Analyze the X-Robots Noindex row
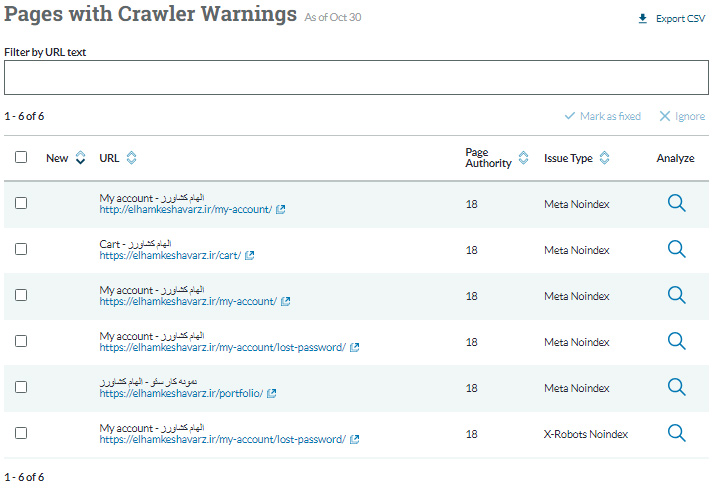 coord(676,433)
